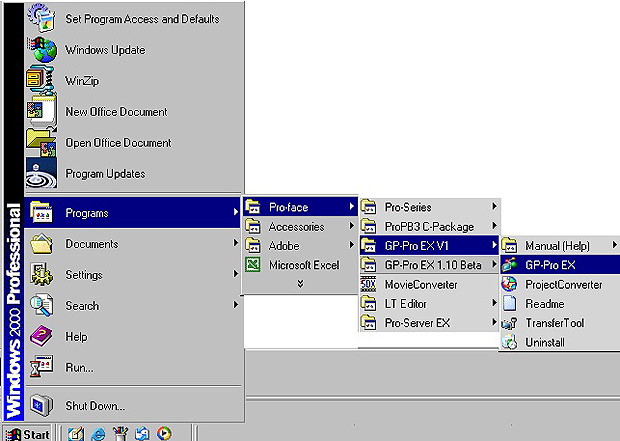Select Uninstall label
This screenshot has width=620, height=441.
(x=545, y=342)
